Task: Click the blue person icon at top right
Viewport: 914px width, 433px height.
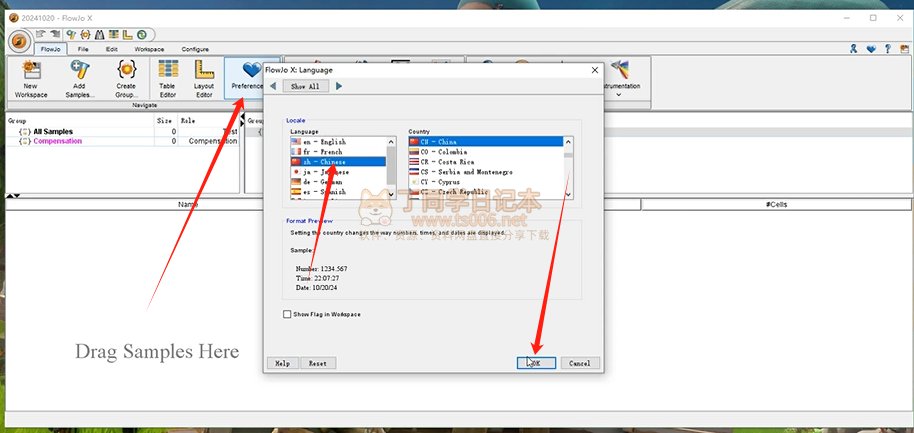Action: (x=853, y=49)
